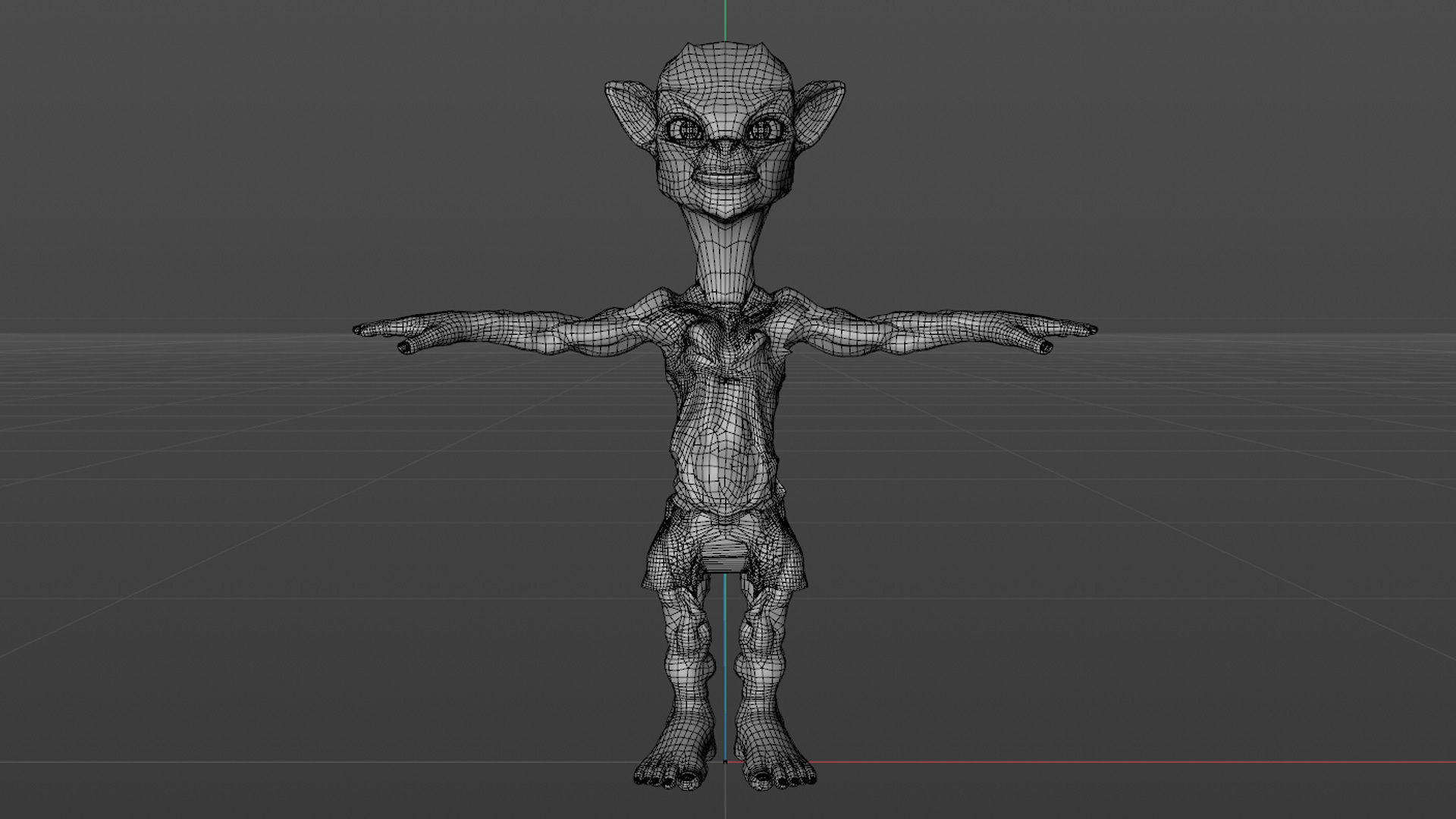
Task: Click the character's smiling mouth
Action: [725, 180]
